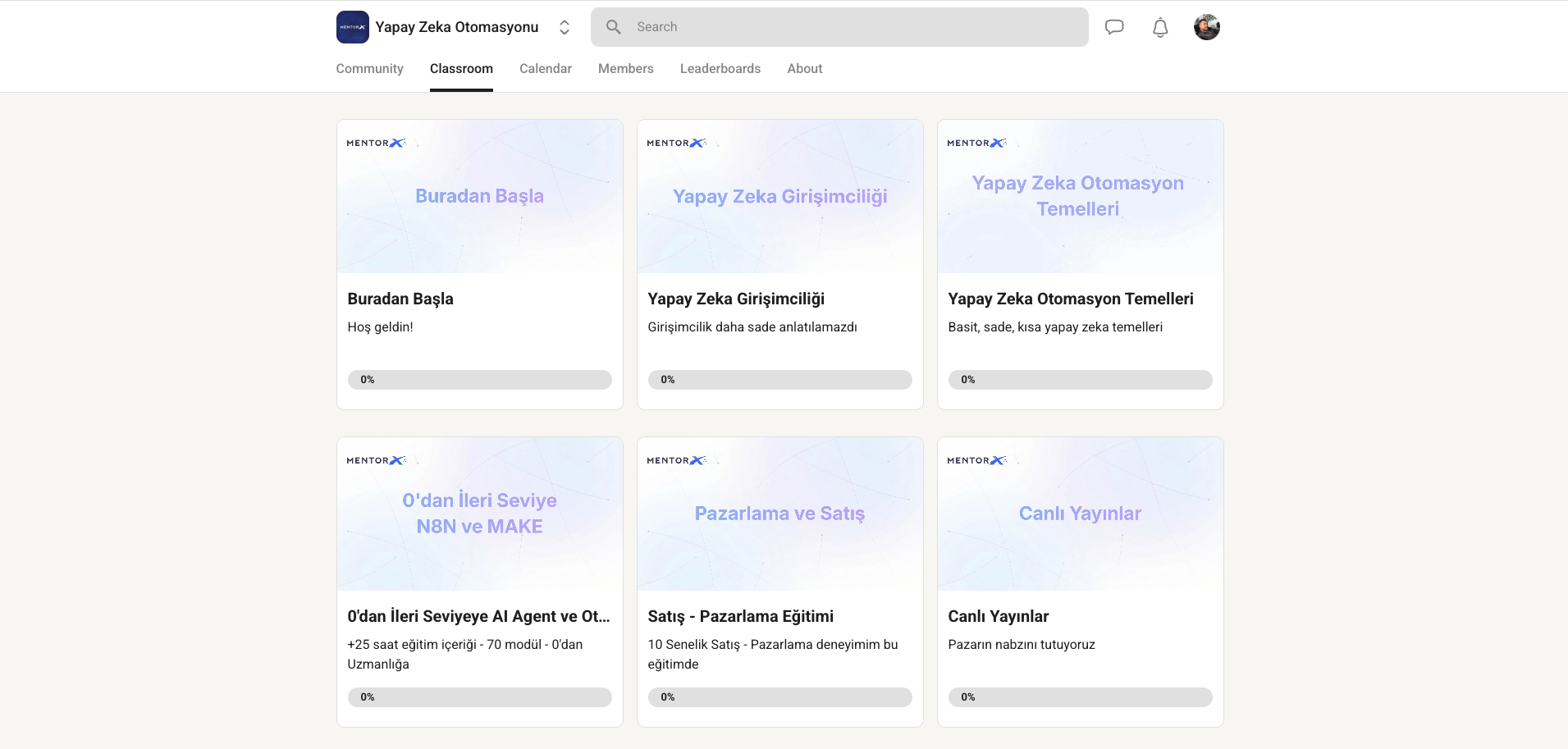Click the Yapay Zeka Otomasyonu group logo
This screenshot has height=749, width=1568.
tap(352, 27)
